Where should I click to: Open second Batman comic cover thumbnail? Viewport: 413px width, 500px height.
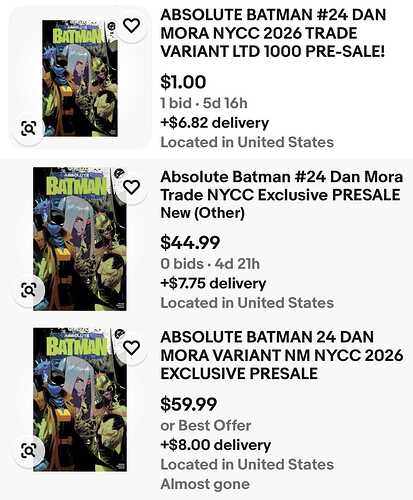[80, 239]
